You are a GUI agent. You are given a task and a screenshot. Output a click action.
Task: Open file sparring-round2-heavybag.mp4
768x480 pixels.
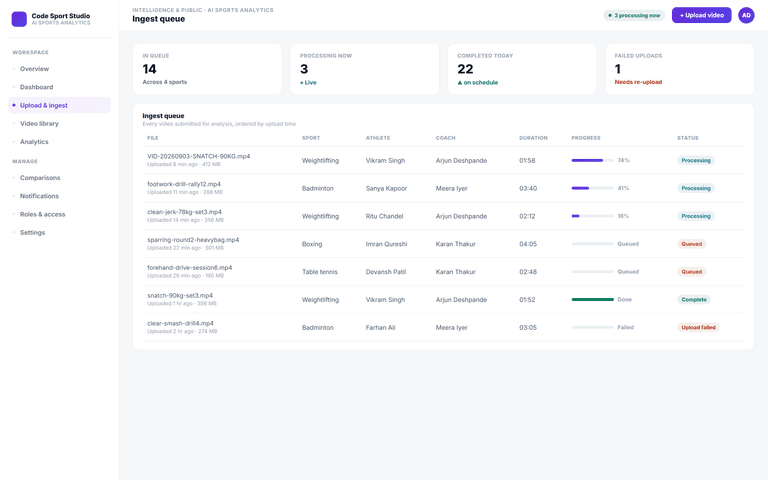tap(193, 240)
